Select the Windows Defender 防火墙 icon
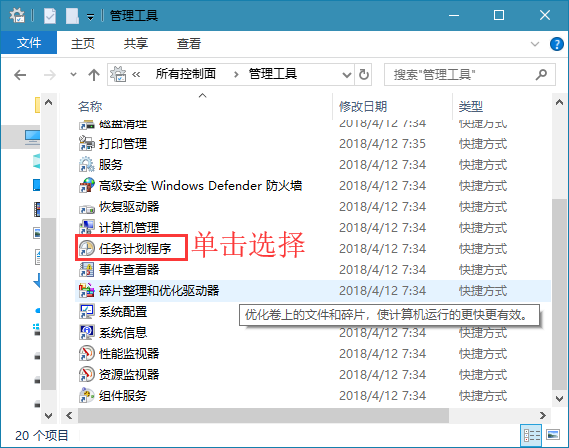Image resolution: width=569 pixels, height=448 pixels. 87,185
